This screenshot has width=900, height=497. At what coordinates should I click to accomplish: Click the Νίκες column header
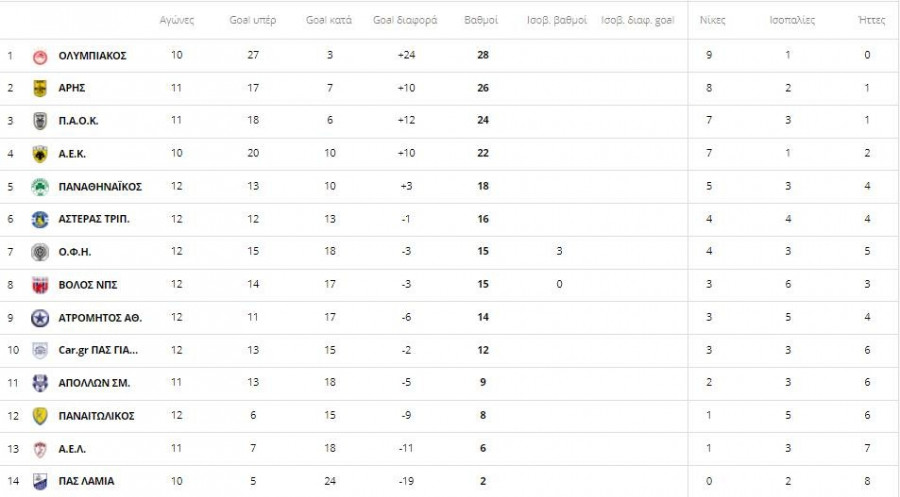tap(712, 20)
